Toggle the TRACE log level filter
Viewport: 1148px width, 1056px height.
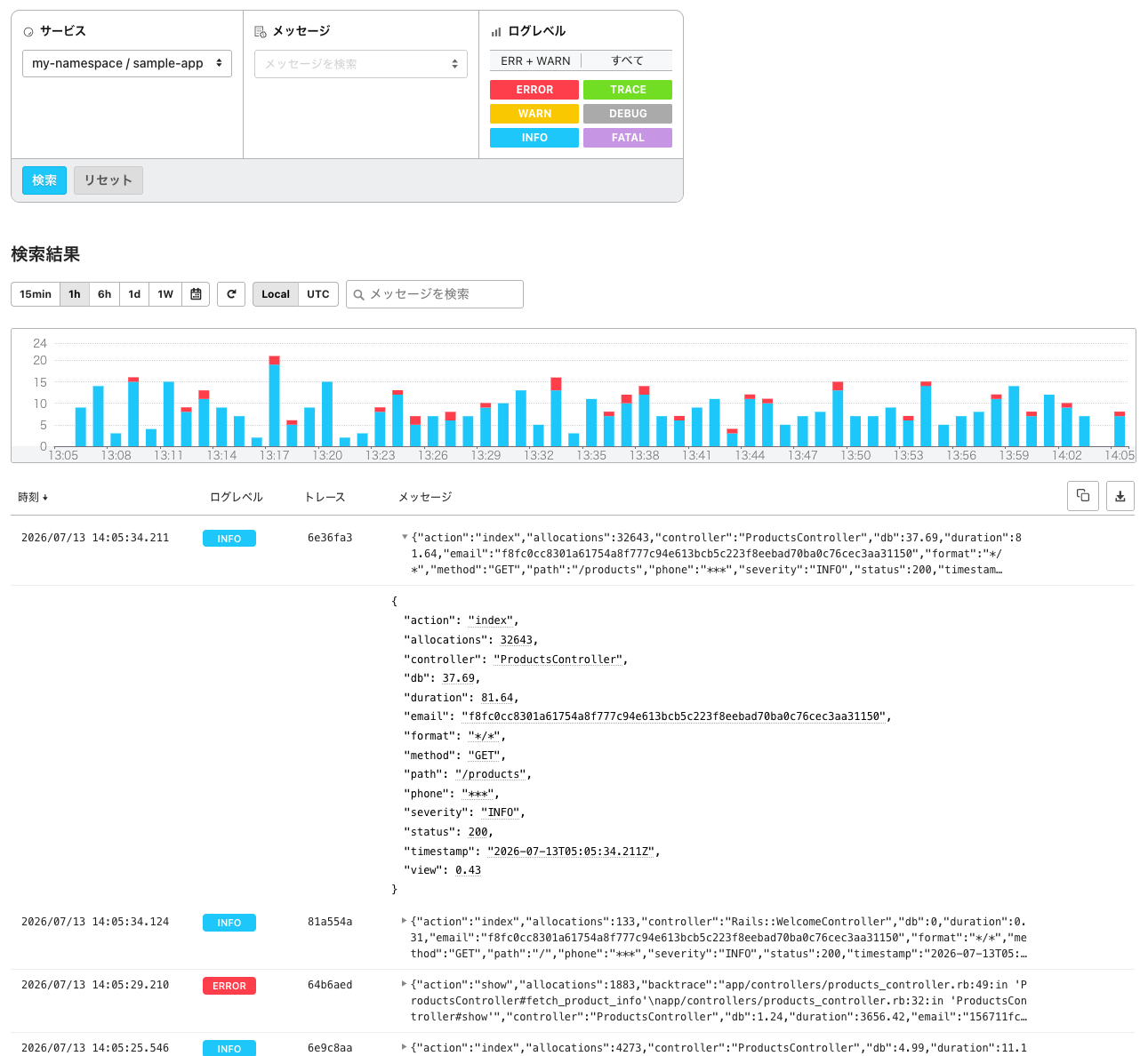tap(628, 90)
